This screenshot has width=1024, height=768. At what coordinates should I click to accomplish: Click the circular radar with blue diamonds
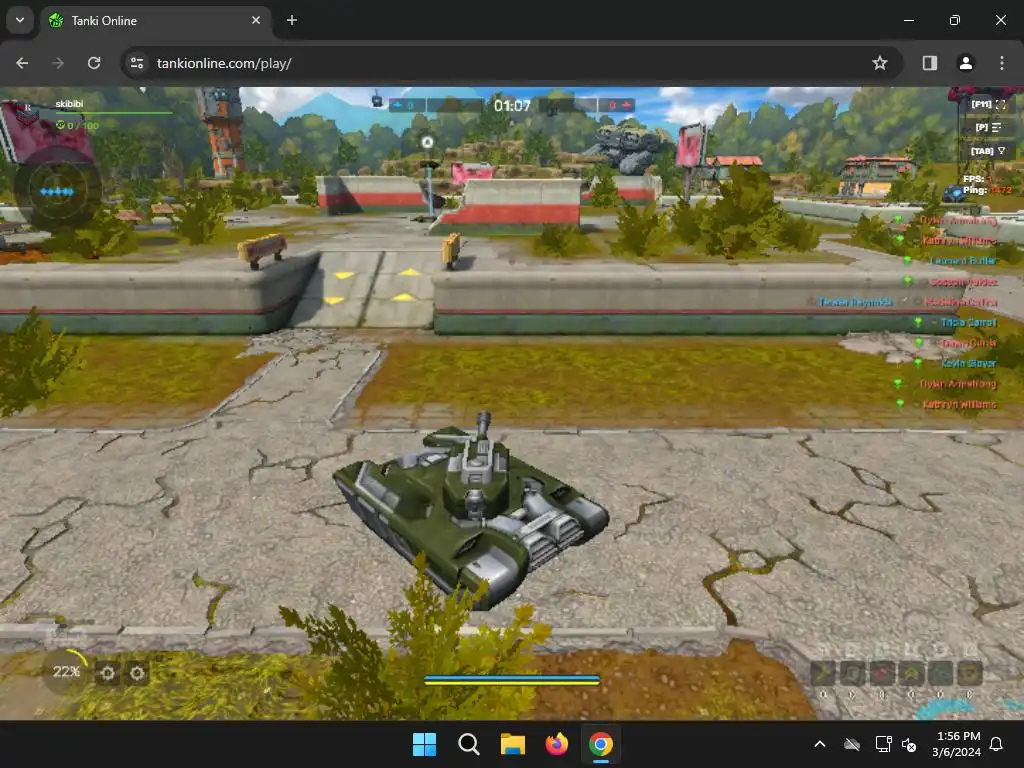(x=57, y=190)
